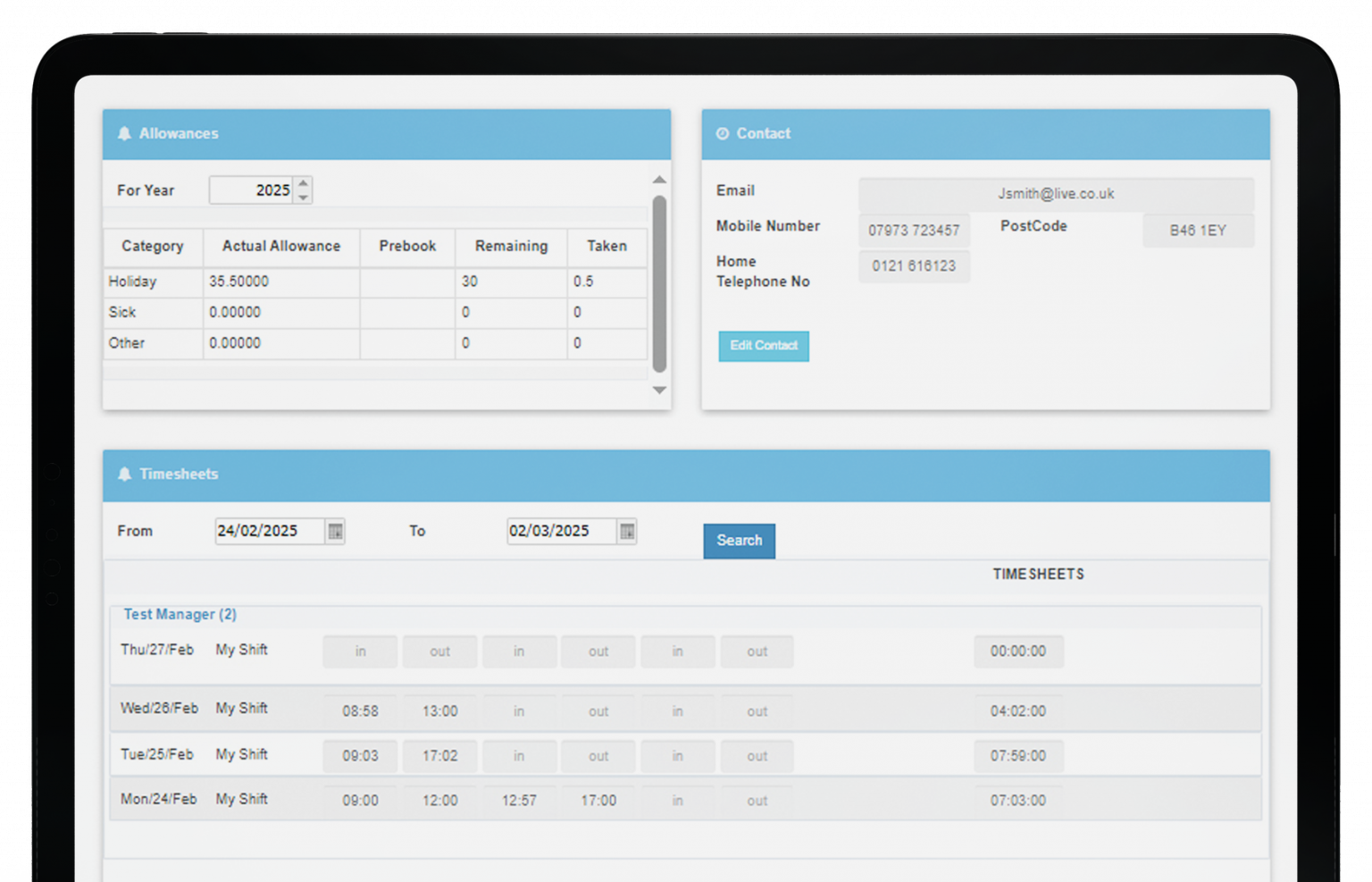Click the Search timesheets button
The width and height of the screenshot is (1372, 882).
740,541
